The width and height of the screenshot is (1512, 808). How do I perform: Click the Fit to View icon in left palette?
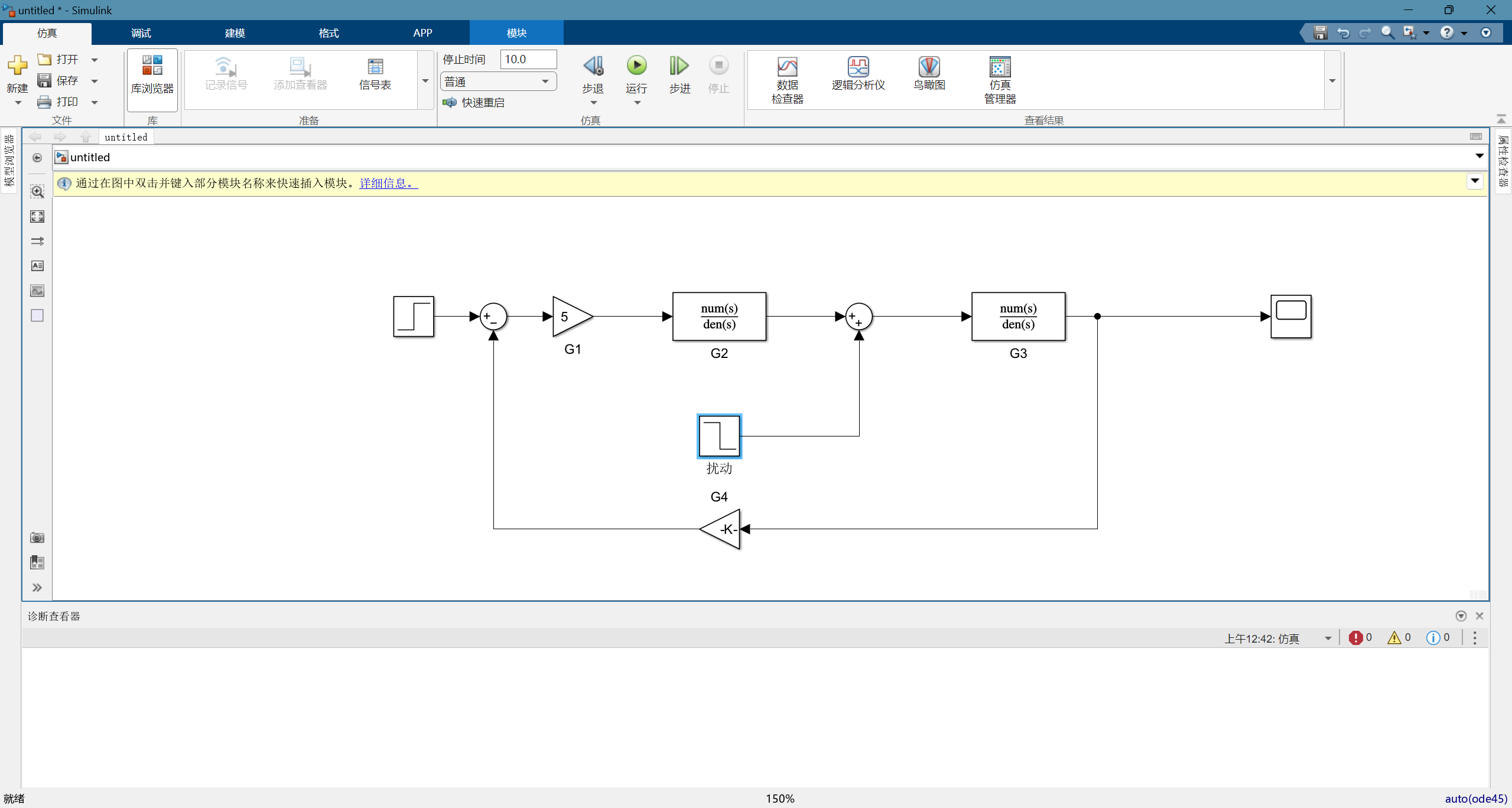click(37, 217)
